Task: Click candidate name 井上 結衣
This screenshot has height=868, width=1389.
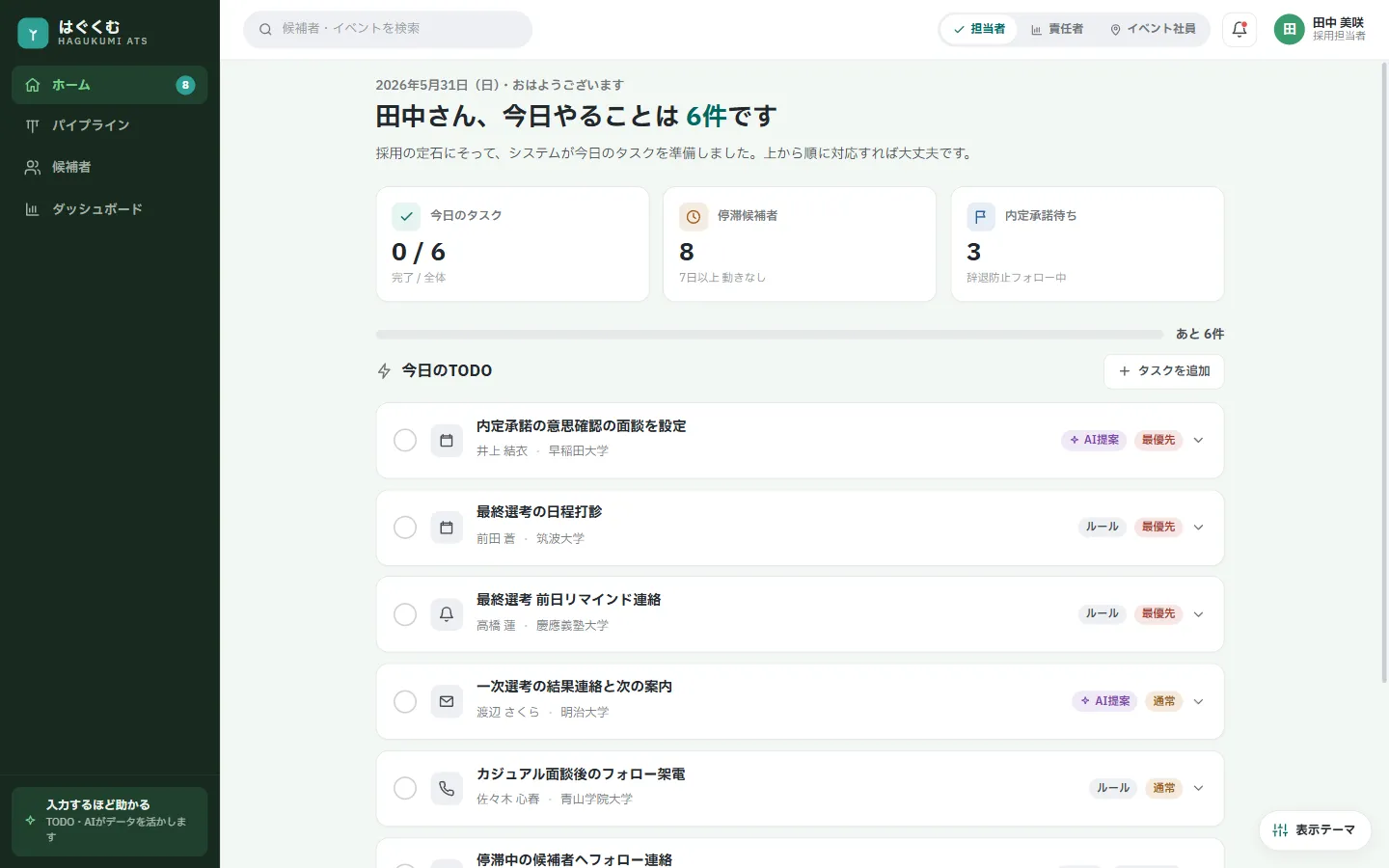Action: click(x=502, y=451)
